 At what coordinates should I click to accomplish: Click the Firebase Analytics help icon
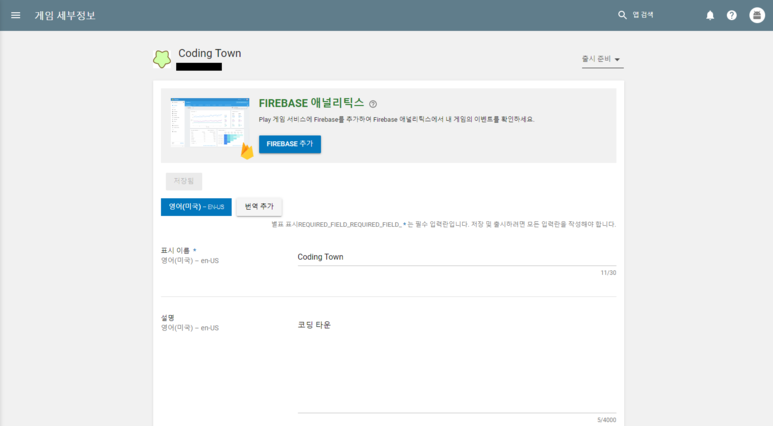[373, 104]
